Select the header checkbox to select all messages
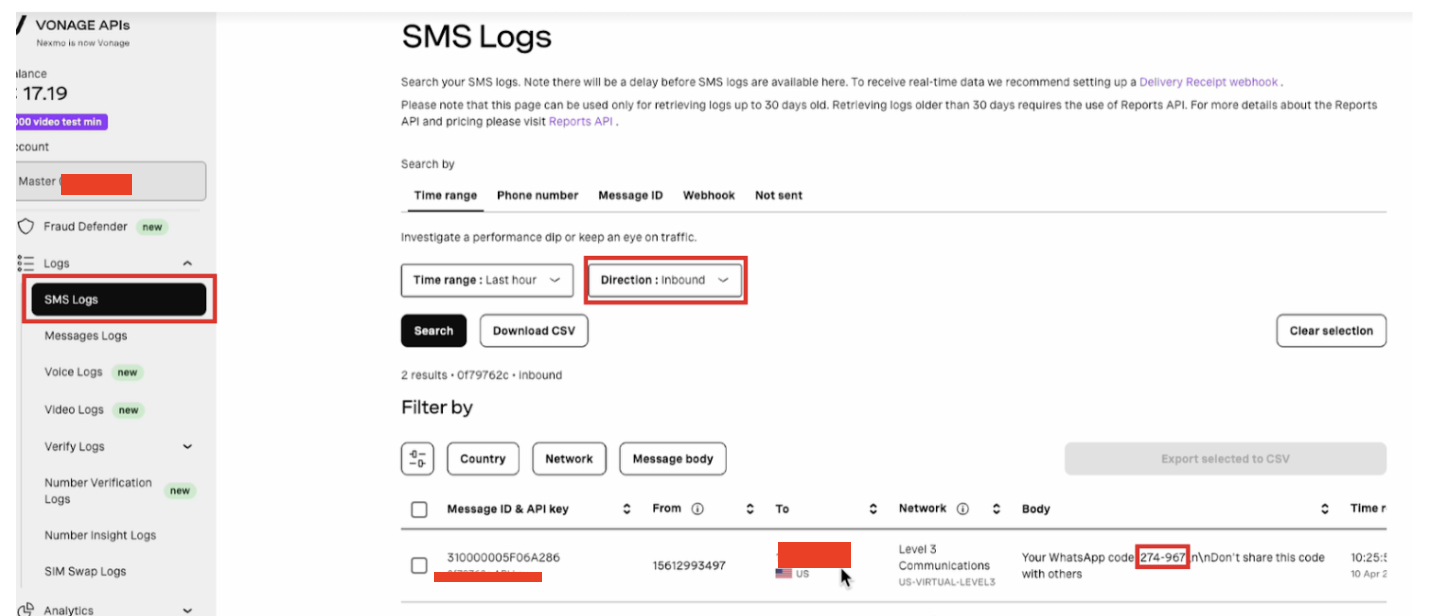 coord(420,509)
